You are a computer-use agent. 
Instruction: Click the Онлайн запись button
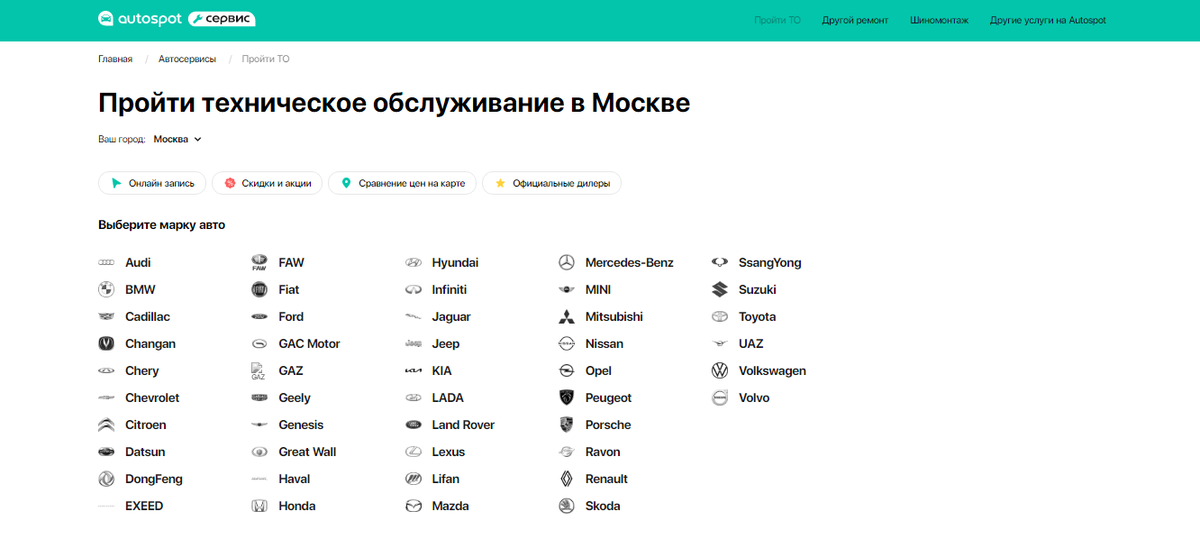(x=153, y=183)
